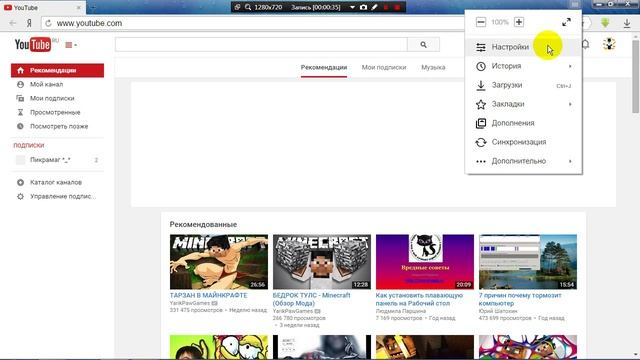Screen dimensions: 640x360
Task: Open browser downloads arrow icon
Action: pos(627,23)
